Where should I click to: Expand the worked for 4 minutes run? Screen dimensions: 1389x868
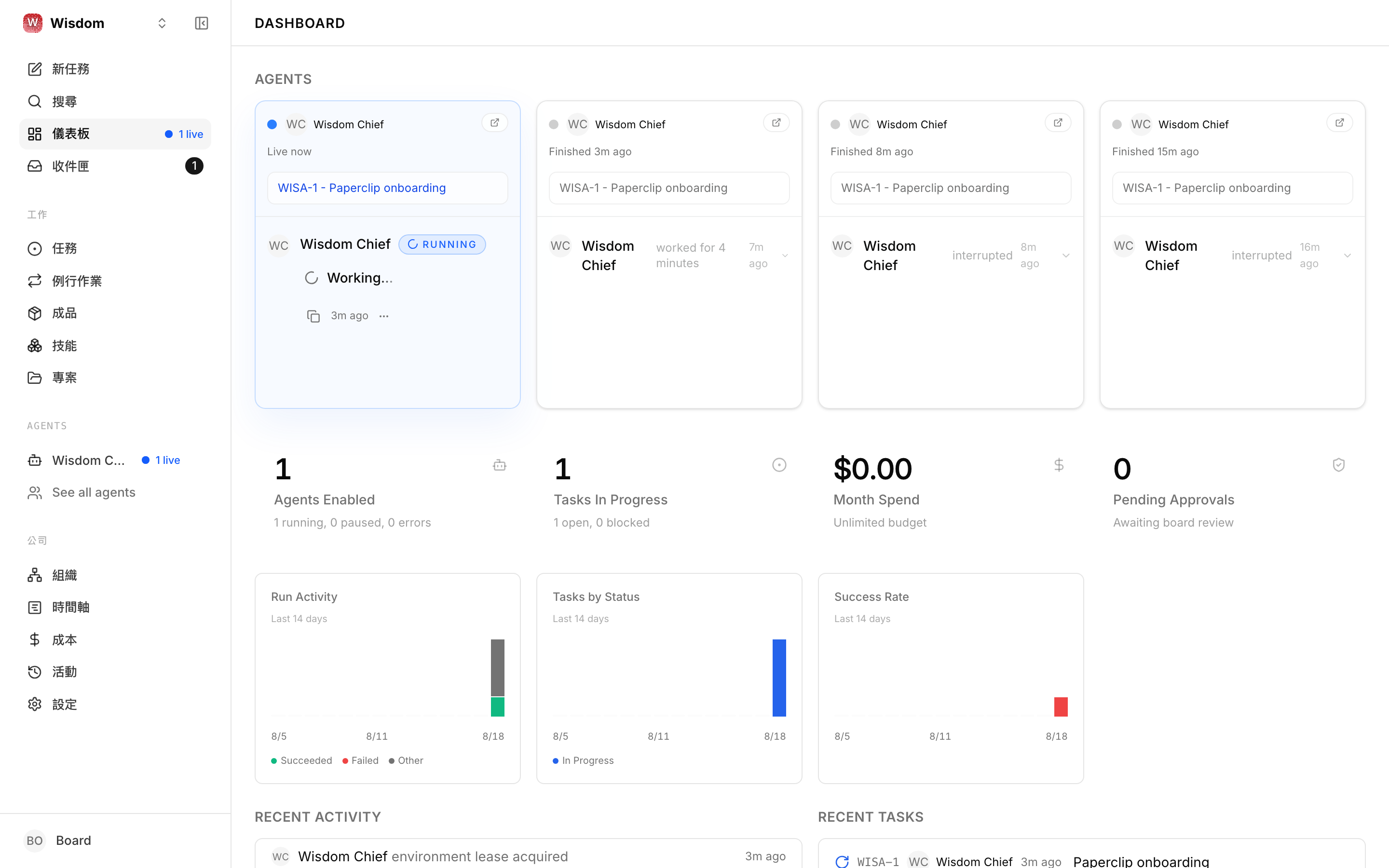(x=785, y=256)
